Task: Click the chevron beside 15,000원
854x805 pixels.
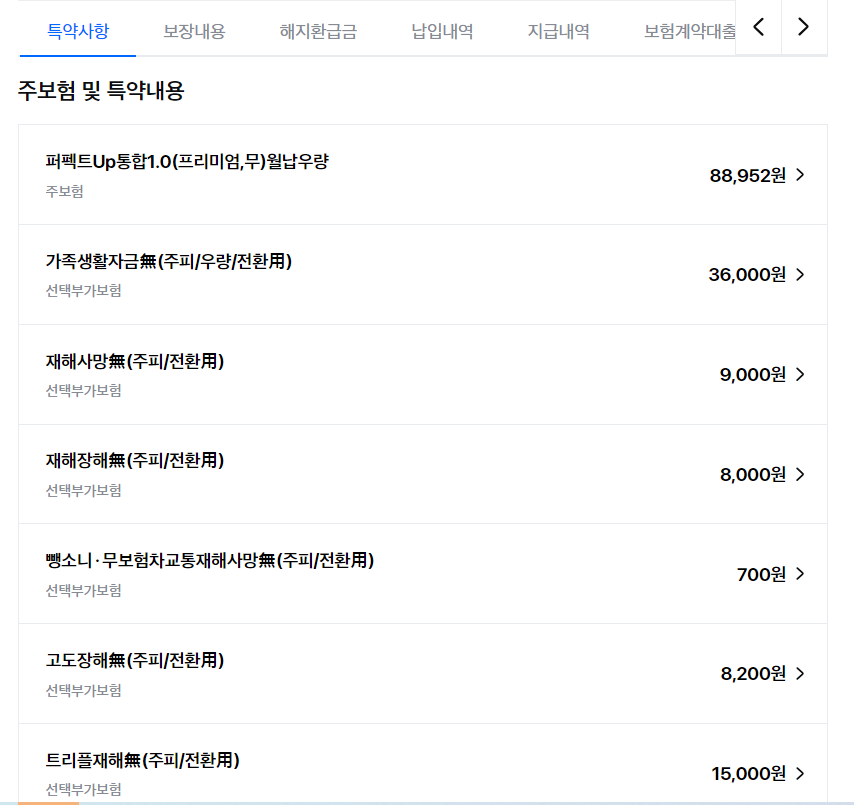Action: click(799, 773)
